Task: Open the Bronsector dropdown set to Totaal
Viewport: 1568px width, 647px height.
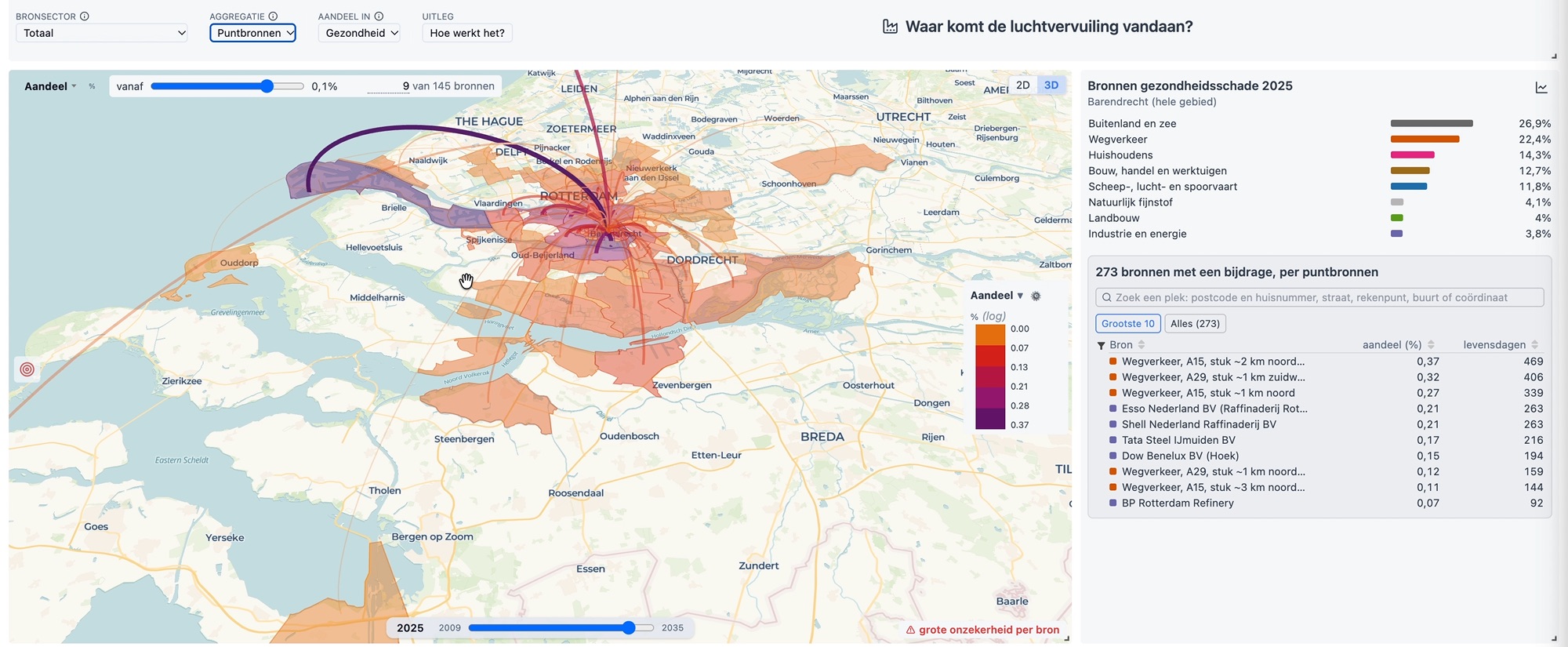Action: tap(102, 33)
